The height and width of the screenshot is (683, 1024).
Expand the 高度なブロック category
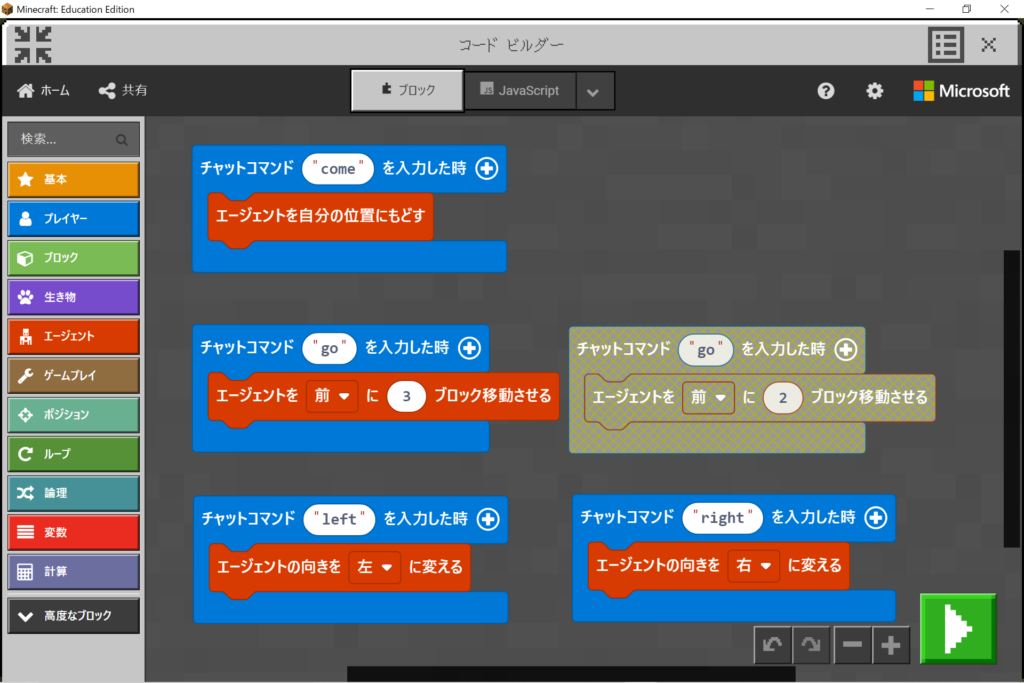pos(73,616)
